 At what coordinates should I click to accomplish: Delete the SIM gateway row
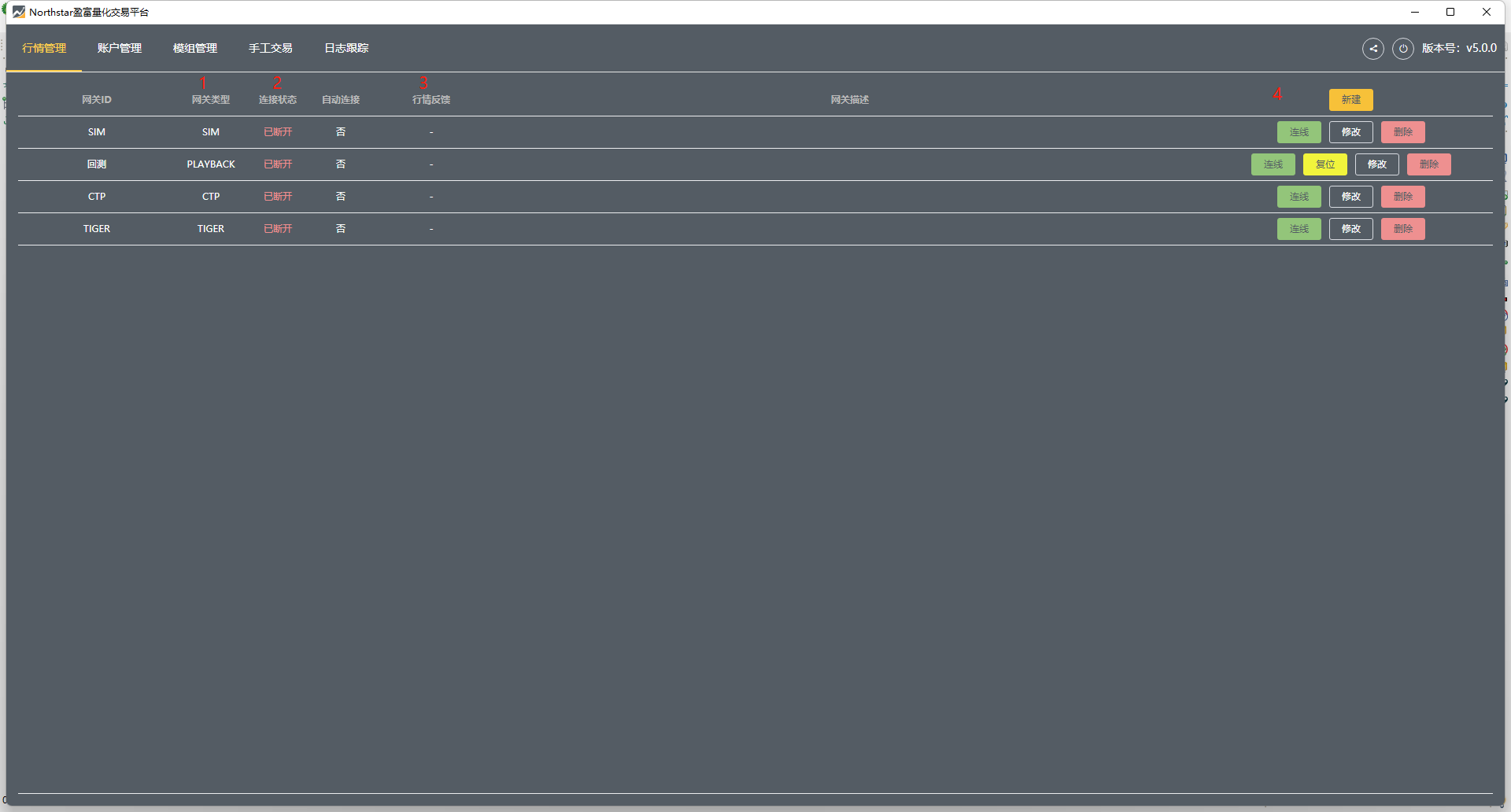pyautogui.click(x=1402, y=132)
